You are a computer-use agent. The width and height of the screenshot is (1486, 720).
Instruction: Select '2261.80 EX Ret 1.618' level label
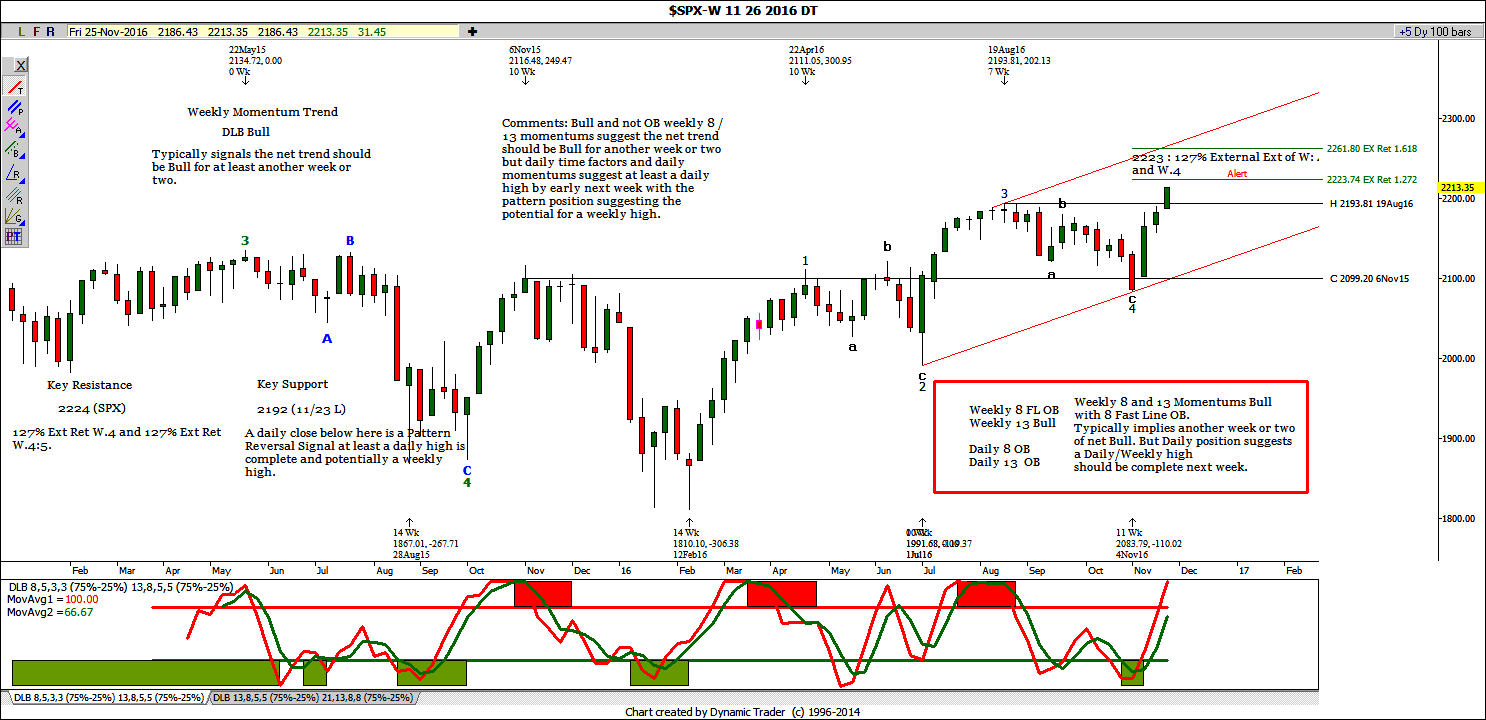point(1371,148)
